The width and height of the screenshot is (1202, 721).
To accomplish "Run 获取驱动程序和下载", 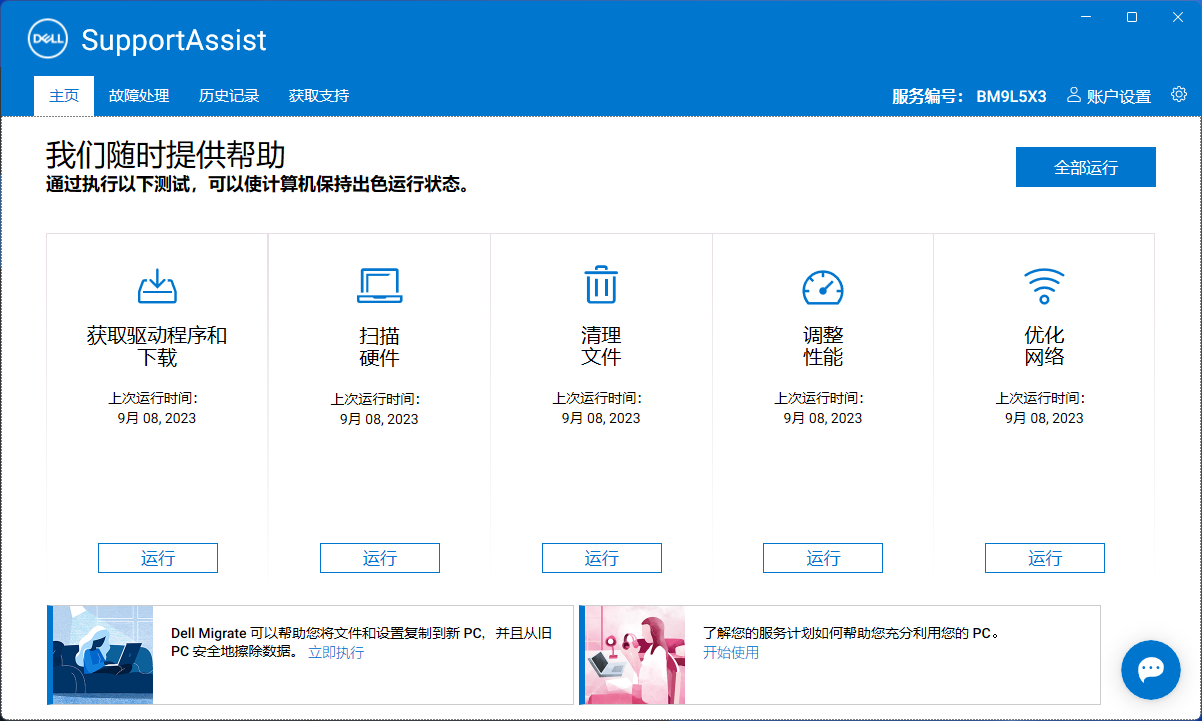I will [x=158, y=558].
